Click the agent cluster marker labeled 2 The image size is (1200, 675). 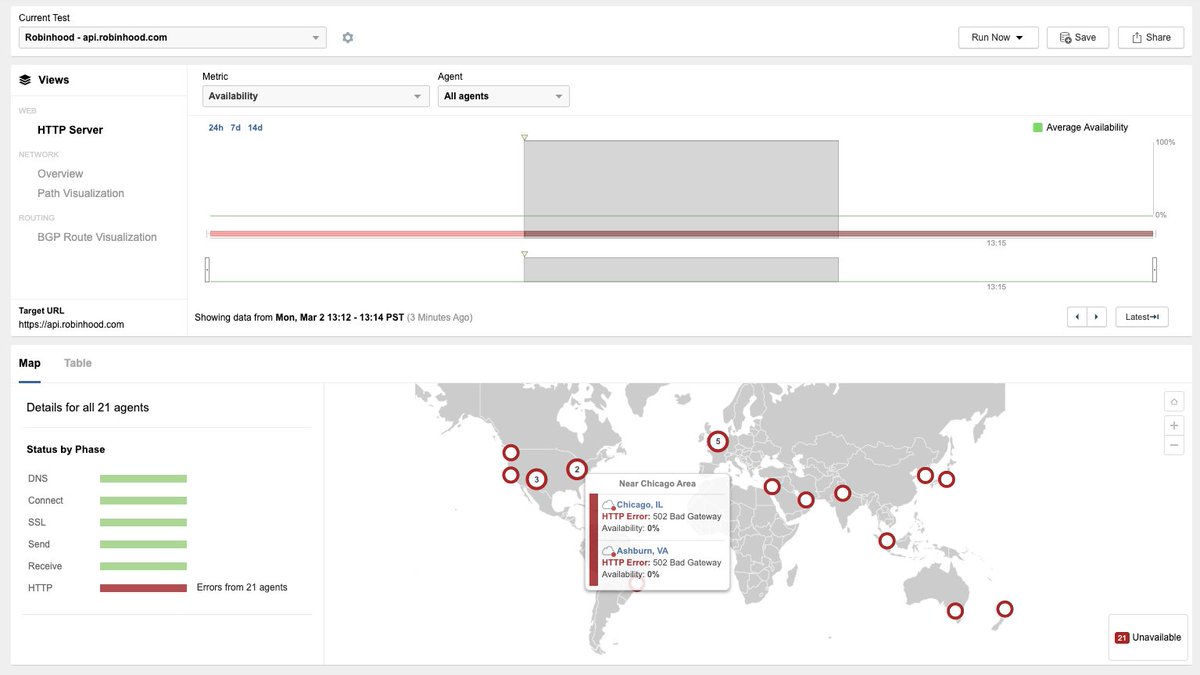[577, 469]
